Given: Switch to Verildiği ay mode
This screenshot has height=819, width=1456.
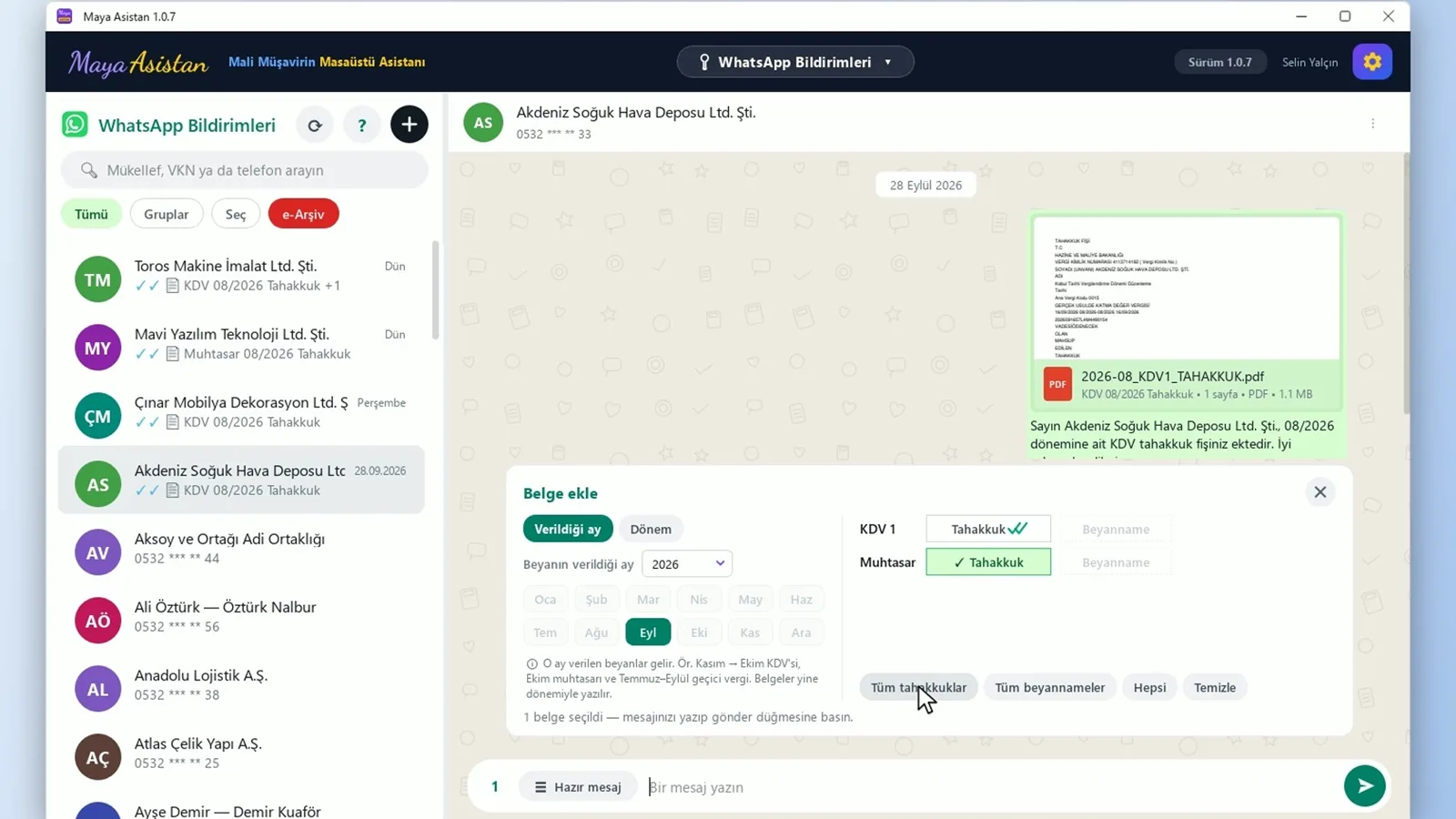Looking at the screenshot, I should 568,529.
